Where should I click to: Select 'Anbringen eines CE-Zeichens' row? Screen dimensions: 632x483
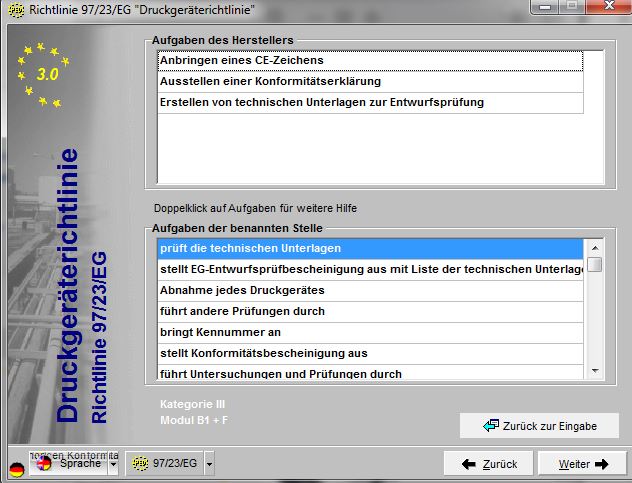(370, 60)
